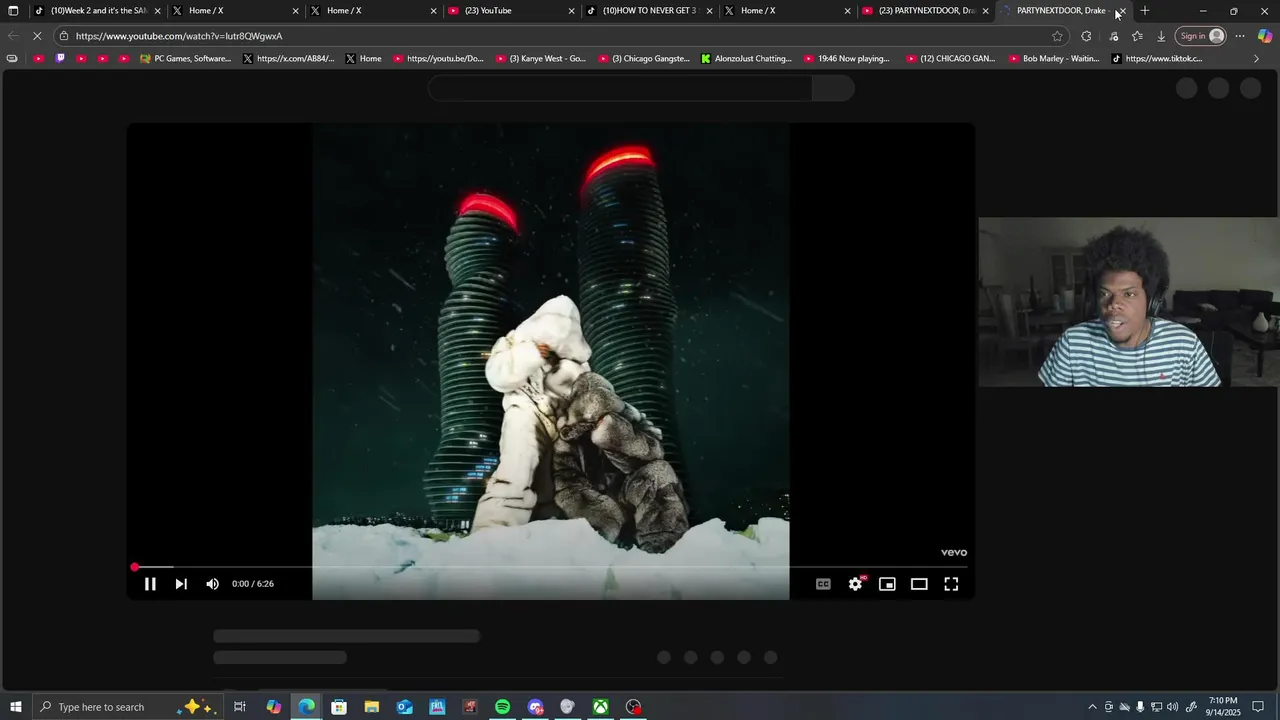Open the Twitch bookmark icon

[x=60, y=59]
